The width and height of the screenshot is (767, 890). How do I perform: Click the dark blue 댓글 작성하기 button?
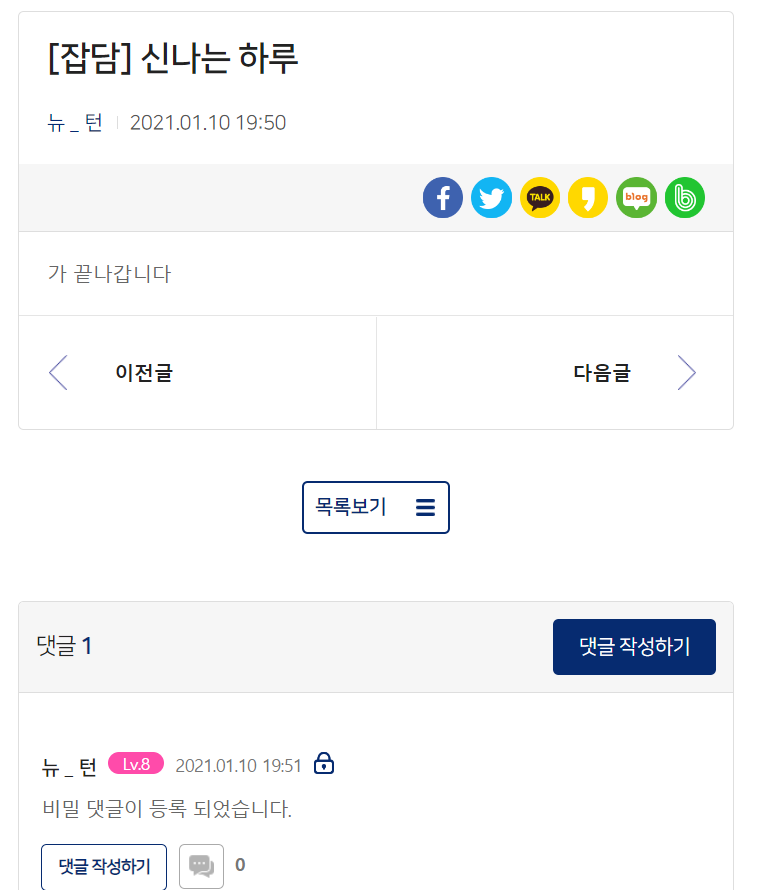tap(634, 647)
